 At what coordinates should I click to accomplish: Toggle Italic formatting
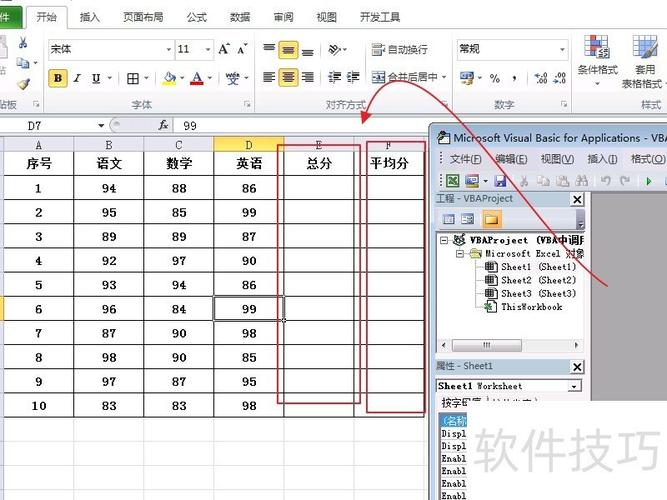point(77,78)
